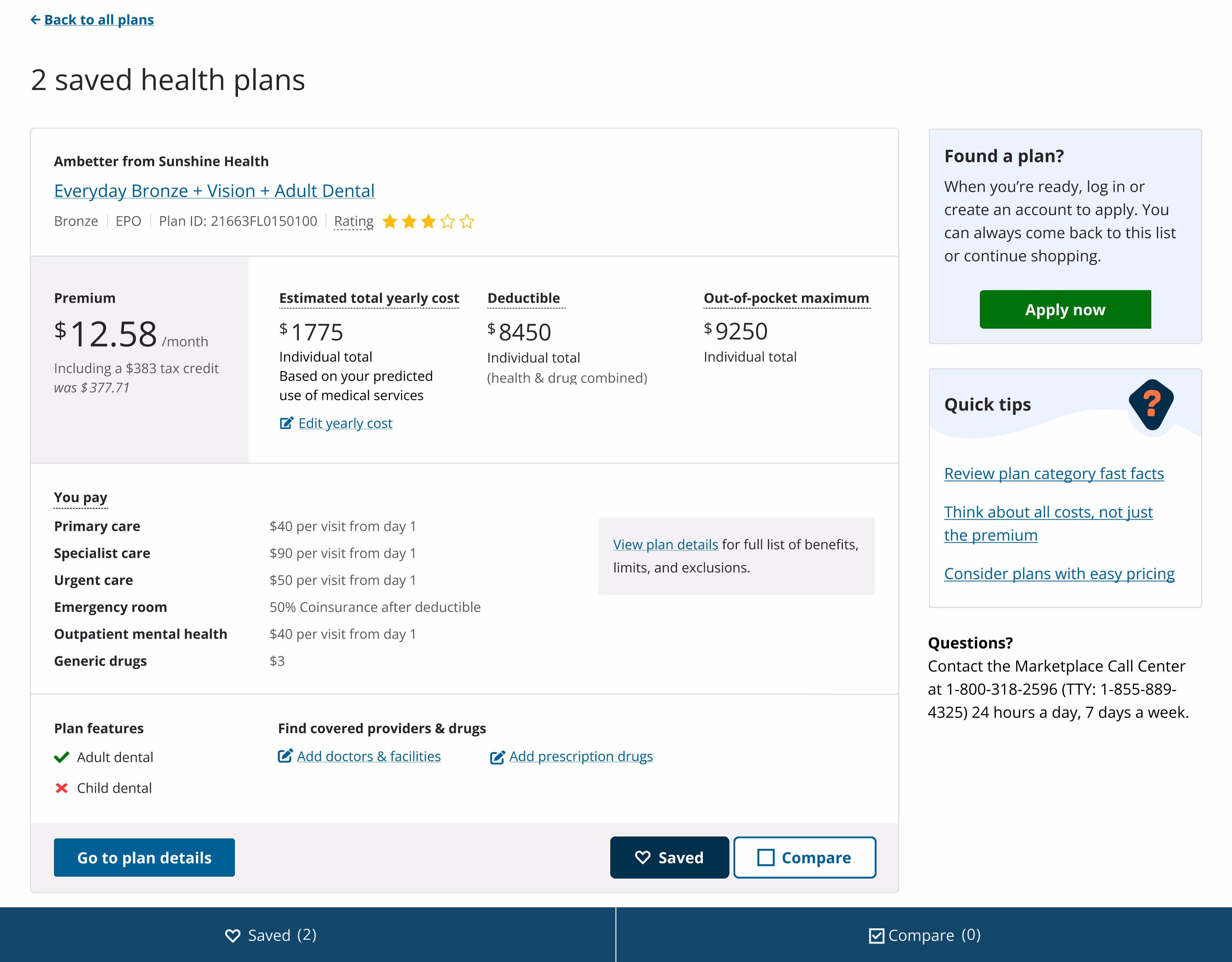Click the back arrow icon before Back to all plans
This screenshot has height=962, width=1232.
pyautogui.click(x=35, y=20)
